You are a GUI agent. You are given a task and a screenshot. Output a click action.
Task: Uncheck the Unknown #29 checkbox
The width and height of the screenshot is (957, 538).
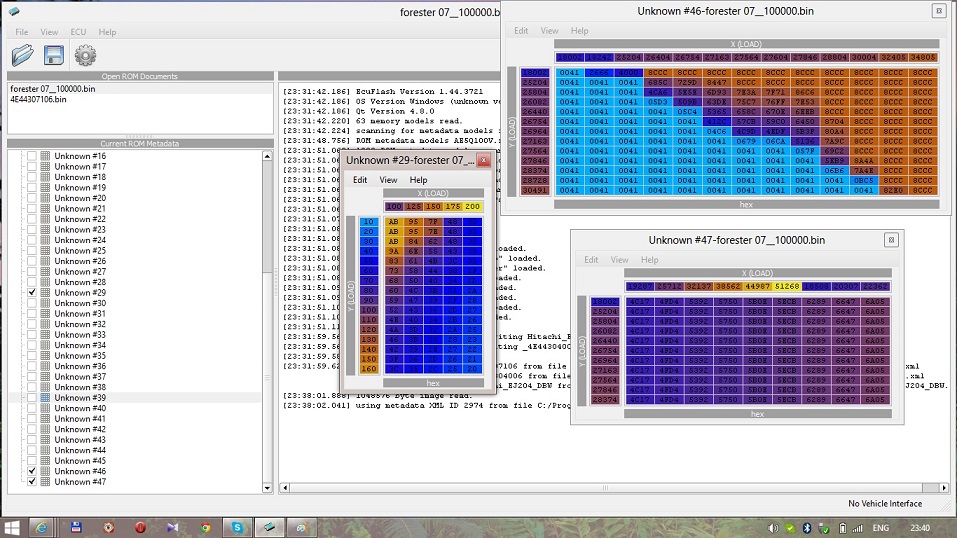[x=32, y=292]
